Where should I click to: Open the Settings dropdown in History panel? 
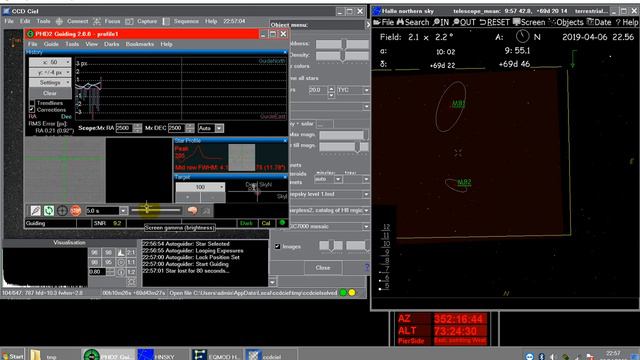(x=50, y=82)
